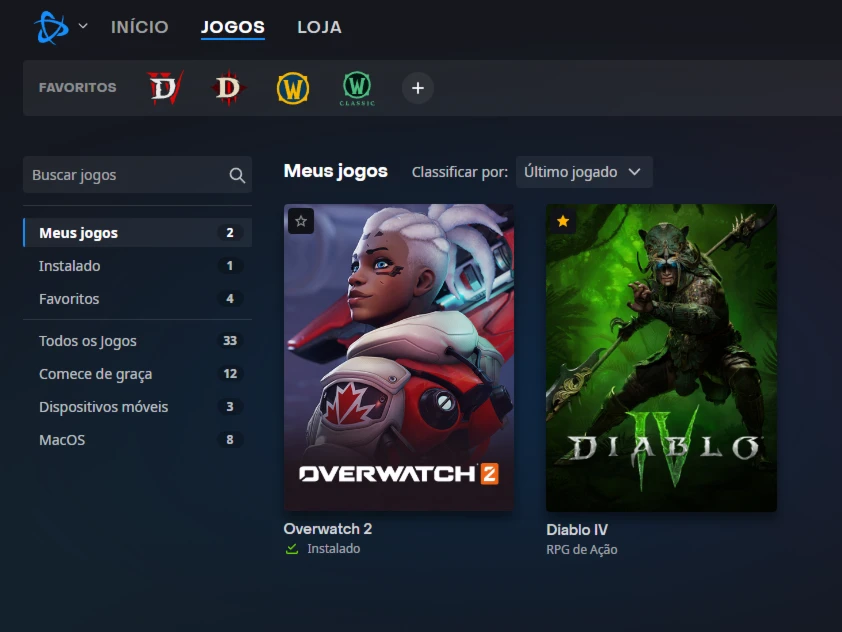Open Comece de graça category
Screen dimensions: 842x632
click(x=137, y=374)
